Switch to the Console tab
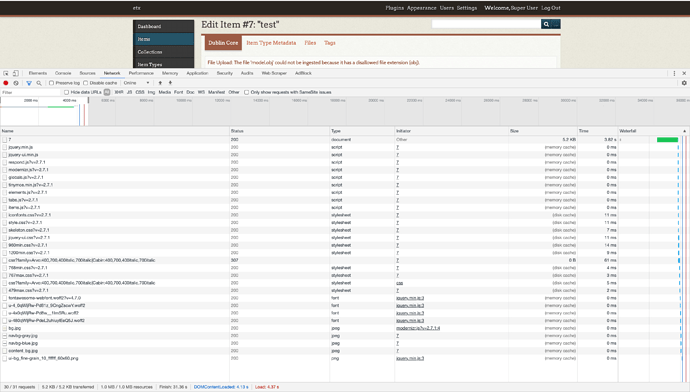Screen dimensions: 690x392 point(63,73)
